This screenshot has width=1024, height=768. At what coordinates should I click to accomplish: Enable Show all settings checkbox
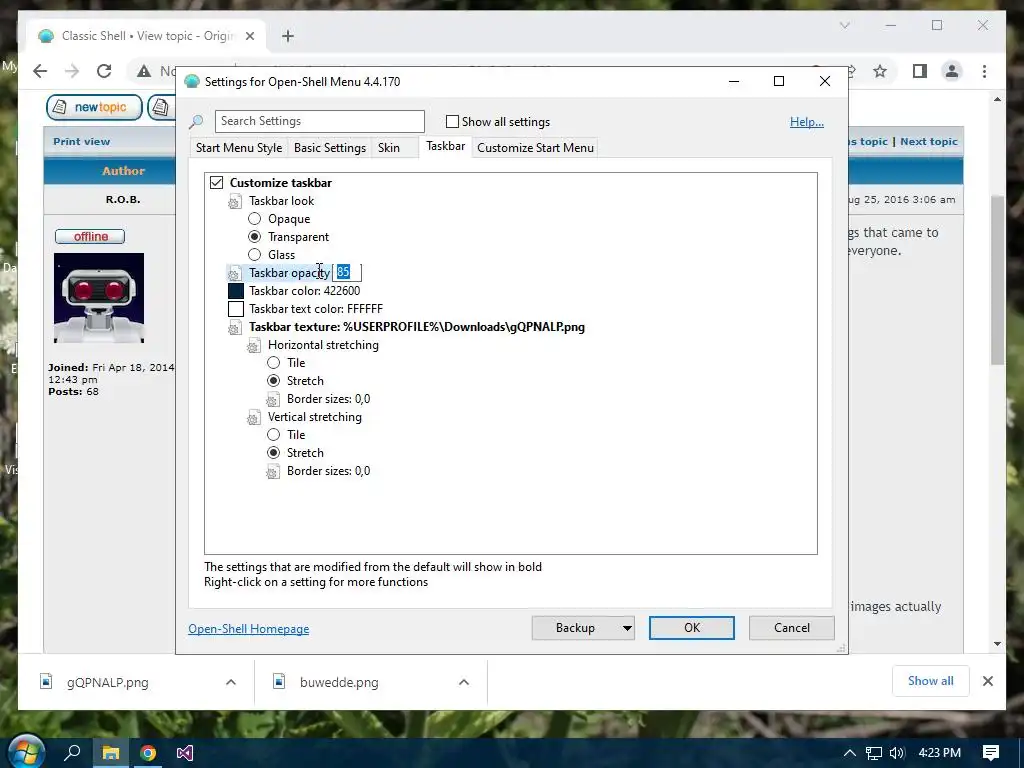(452, 121)
